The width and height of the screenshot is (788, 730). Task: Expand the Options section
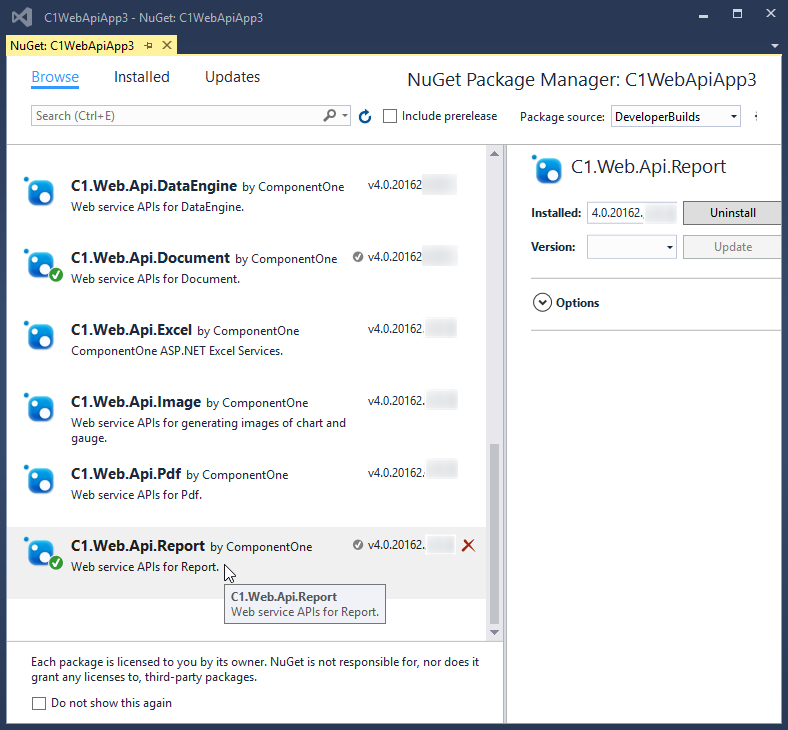pos(543,303)
